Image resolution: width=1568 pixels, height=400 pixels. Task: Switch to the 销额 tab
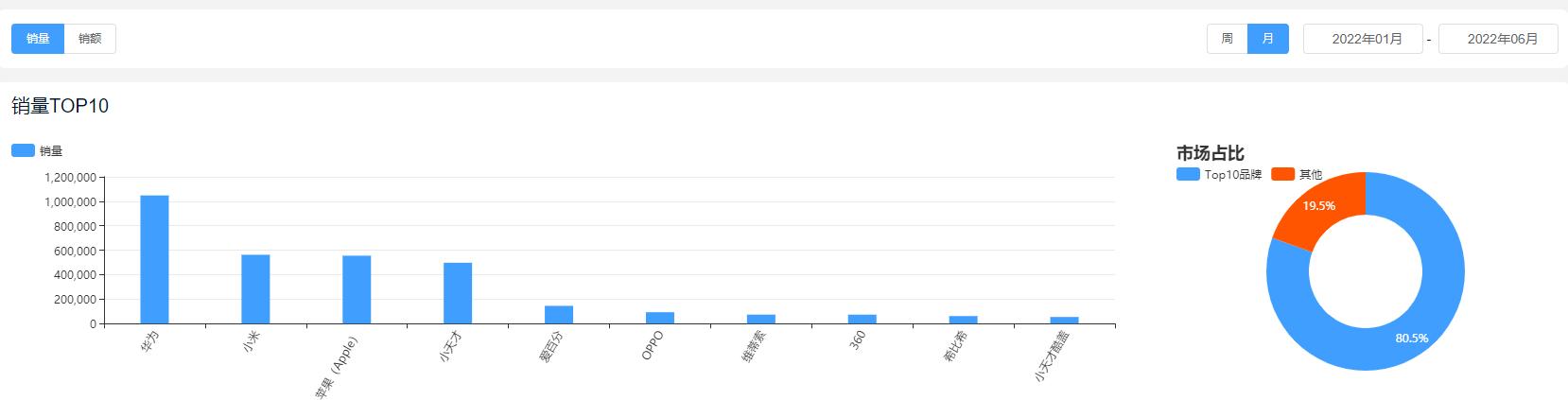[90, 39]
